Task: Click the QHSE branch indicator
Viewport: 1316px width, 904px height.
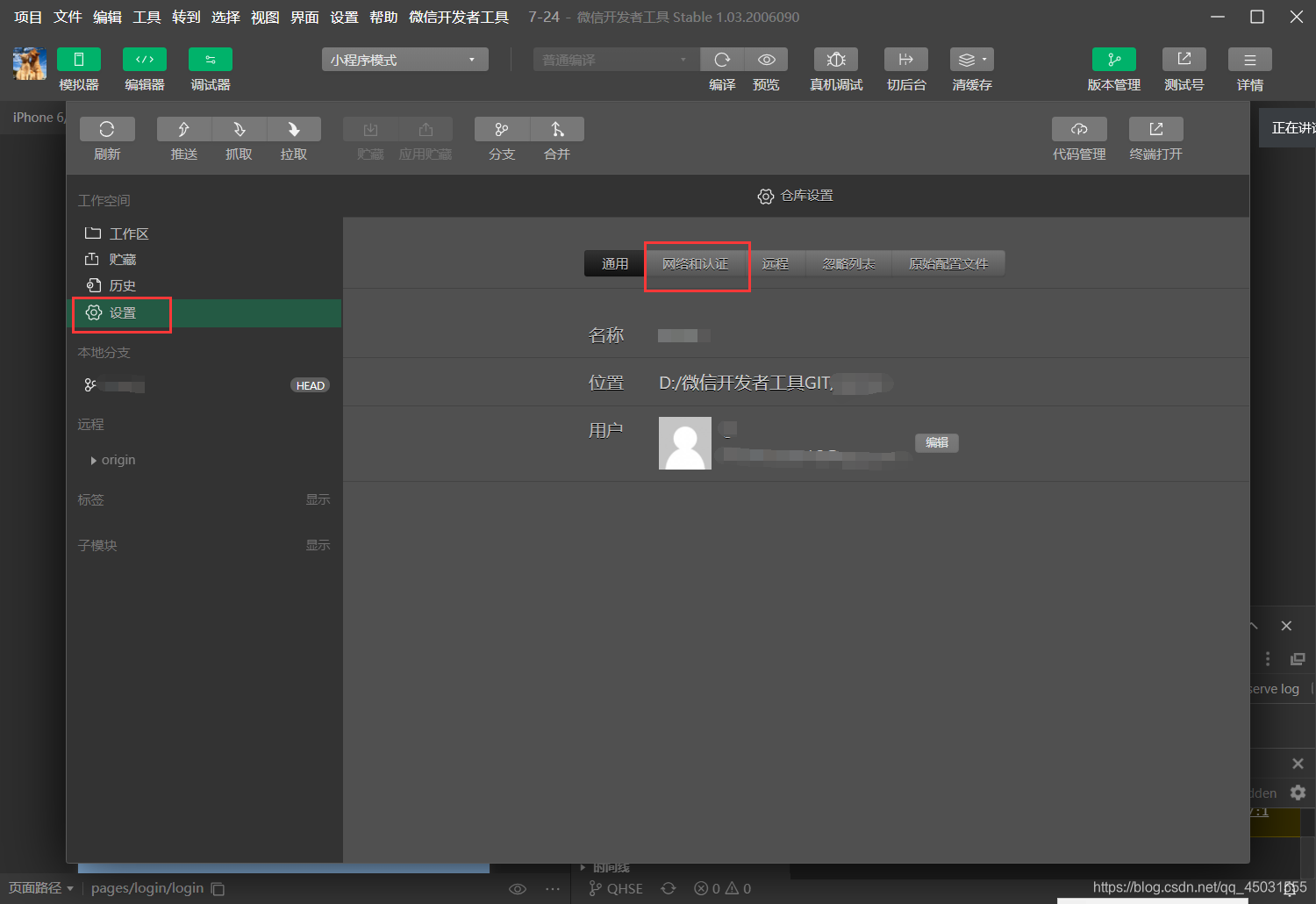Action: click(x=616, y=888)
